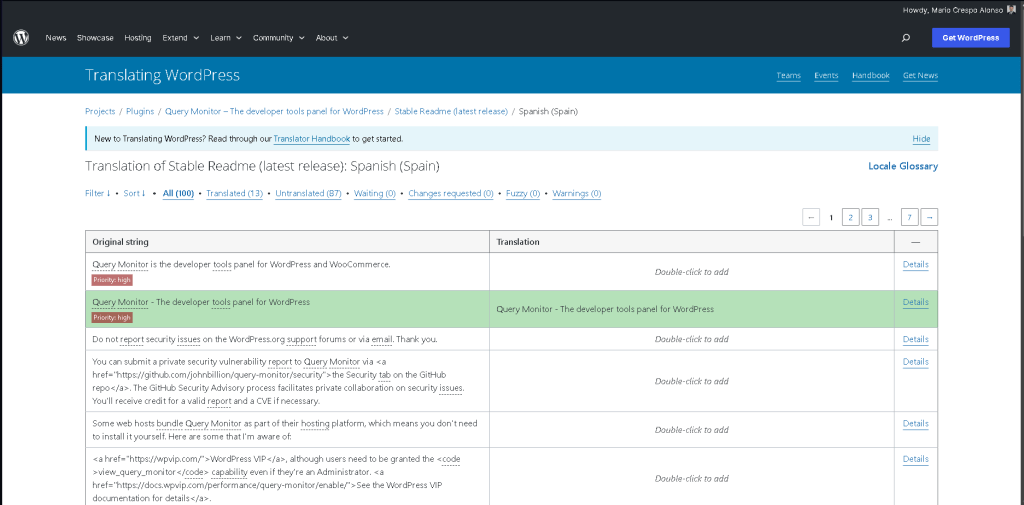Image resolution: width=1024 pixels, height=505 pixels.
Task: Open the search magnifier icon
Action: pos(905,38)
